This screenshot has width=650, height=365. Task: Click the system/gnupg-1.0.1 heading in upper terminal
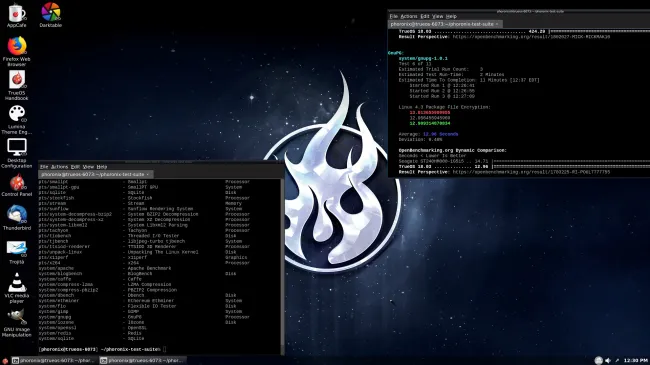pyautogui.click(x=423, y=58)
